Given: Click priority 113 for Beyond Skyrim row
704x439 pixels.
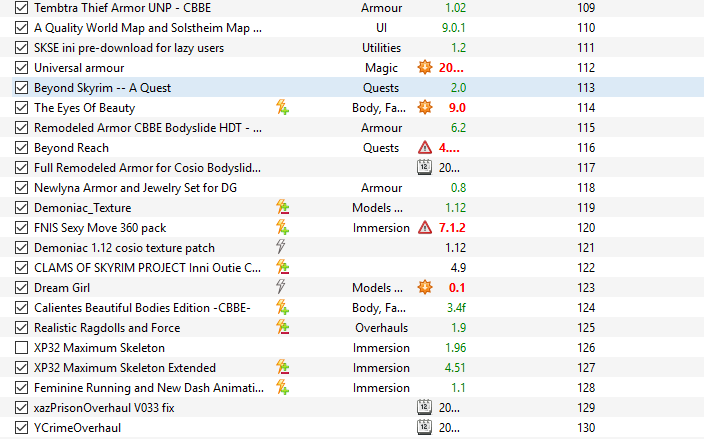Looking at the screenshot, I should coord(586,88).
